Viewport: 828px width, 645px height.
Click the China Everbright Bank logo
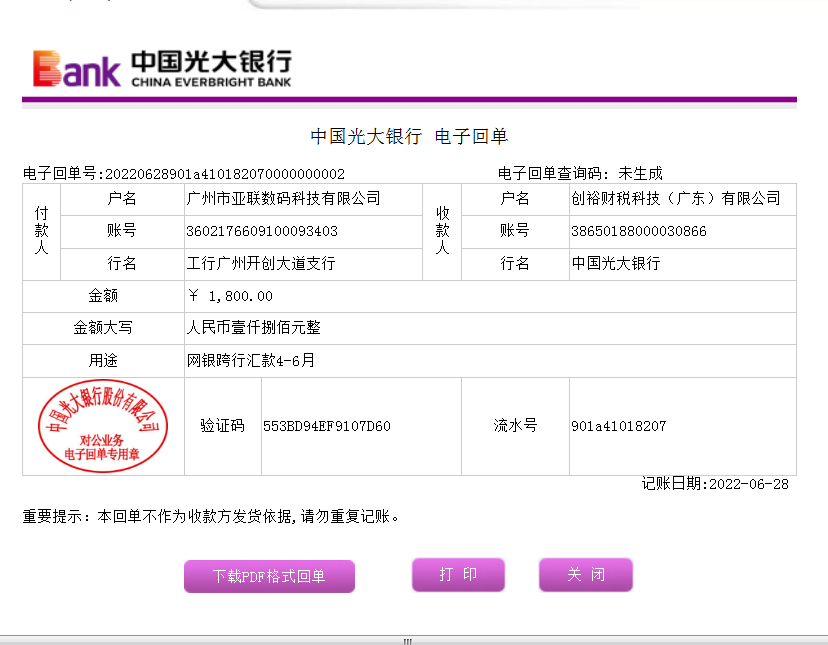[x=162, y=68]
